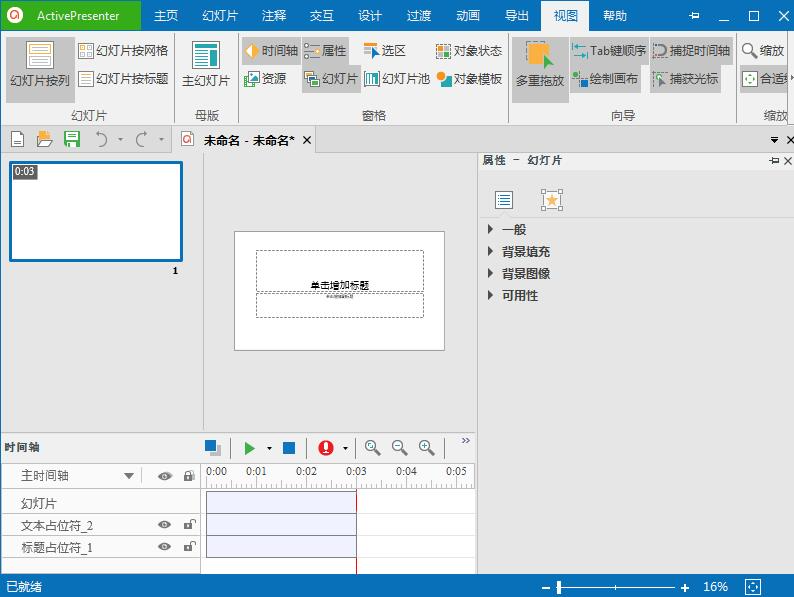Open the 注释 ribbon tab

click(274, 16)
